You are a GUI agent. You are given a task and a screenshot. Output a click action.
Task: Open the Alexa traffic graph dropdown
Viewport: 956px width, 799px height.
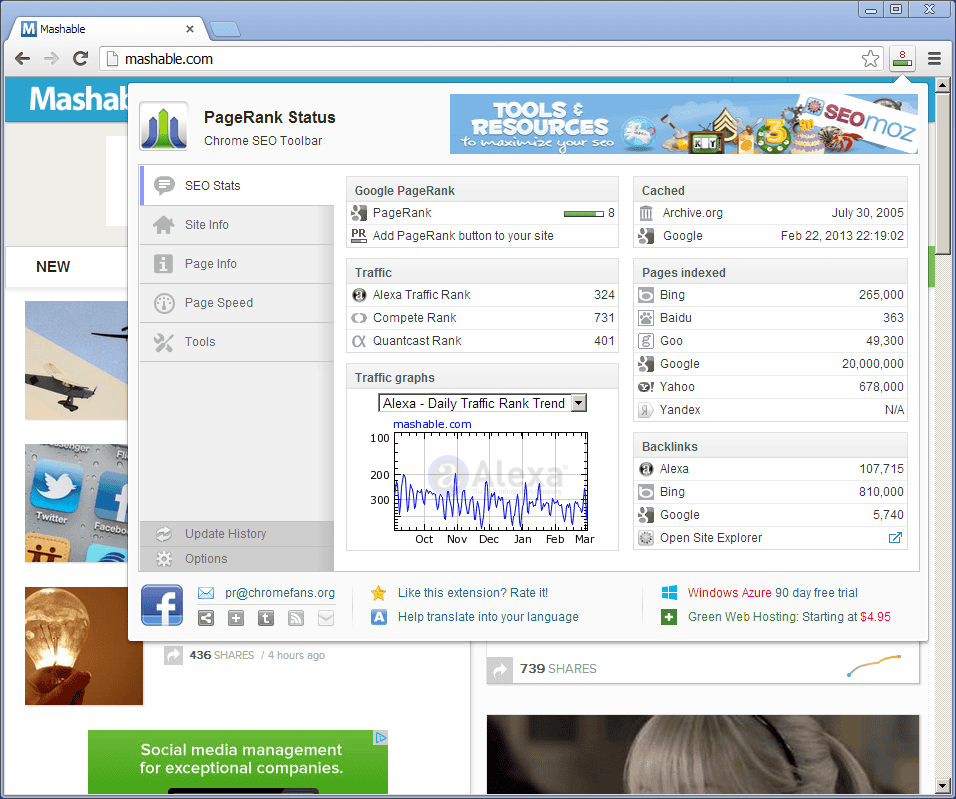click(482, 403)
